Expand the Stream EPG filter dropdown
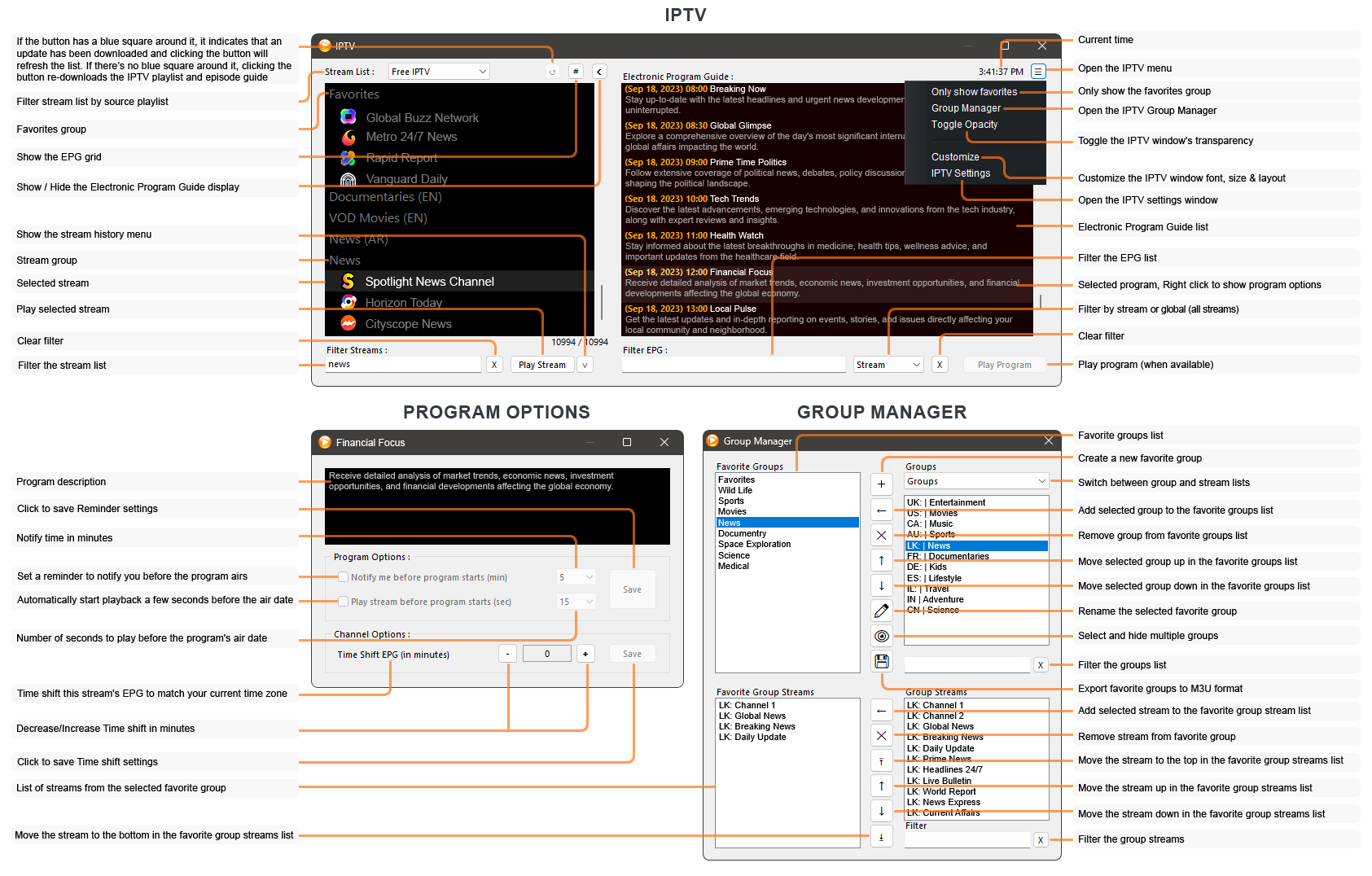This screenshot has height=876, width=1372. tap(888, 365)
